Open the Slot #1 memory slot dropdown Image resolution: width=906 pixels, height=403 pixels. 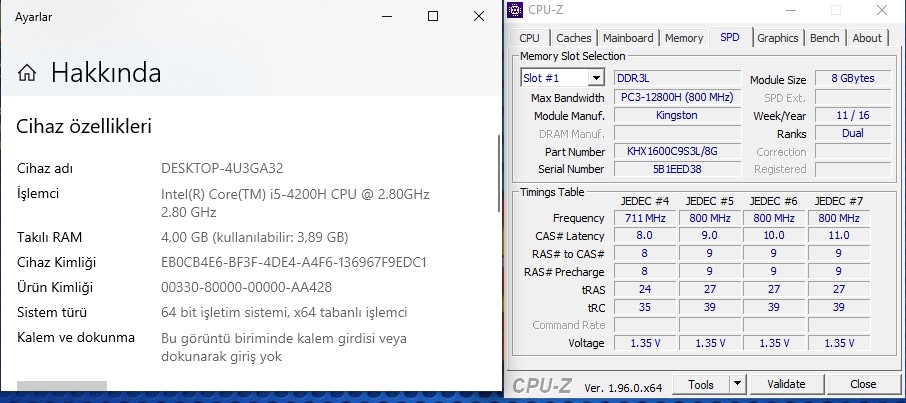[x=595, y=77]
